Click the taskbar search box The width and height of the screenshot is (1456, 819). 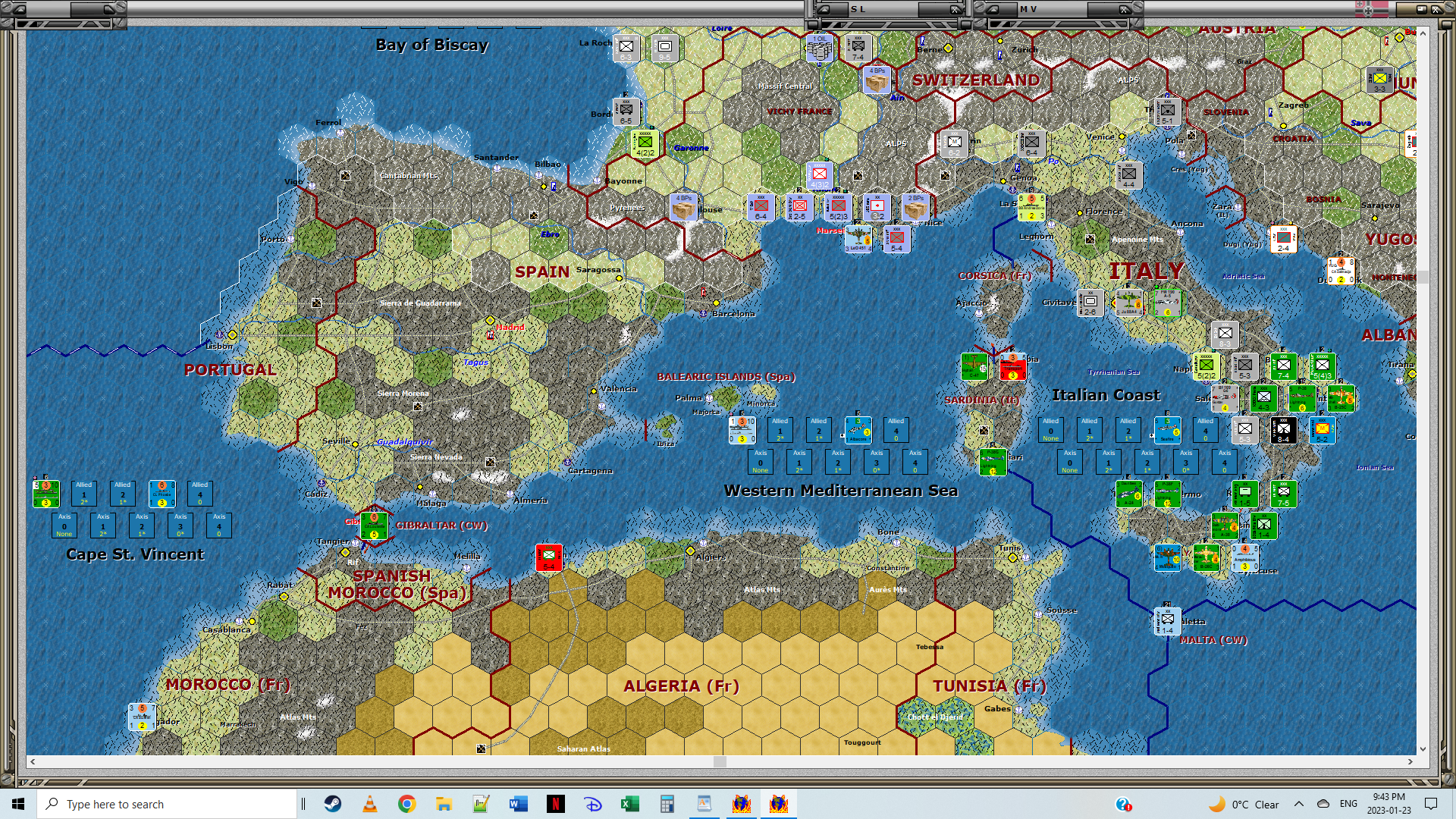pos(167,804)
